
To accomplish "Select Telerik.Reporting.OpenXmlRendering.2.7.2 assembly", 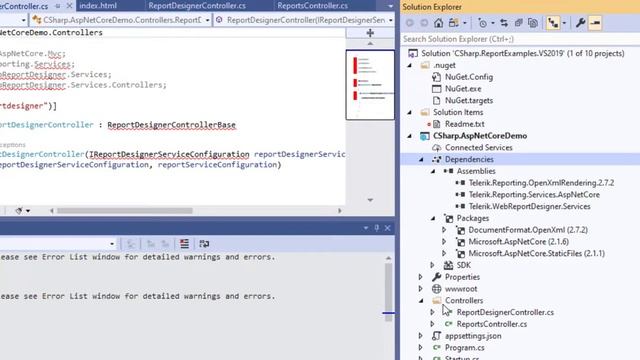I will point(541,183).
